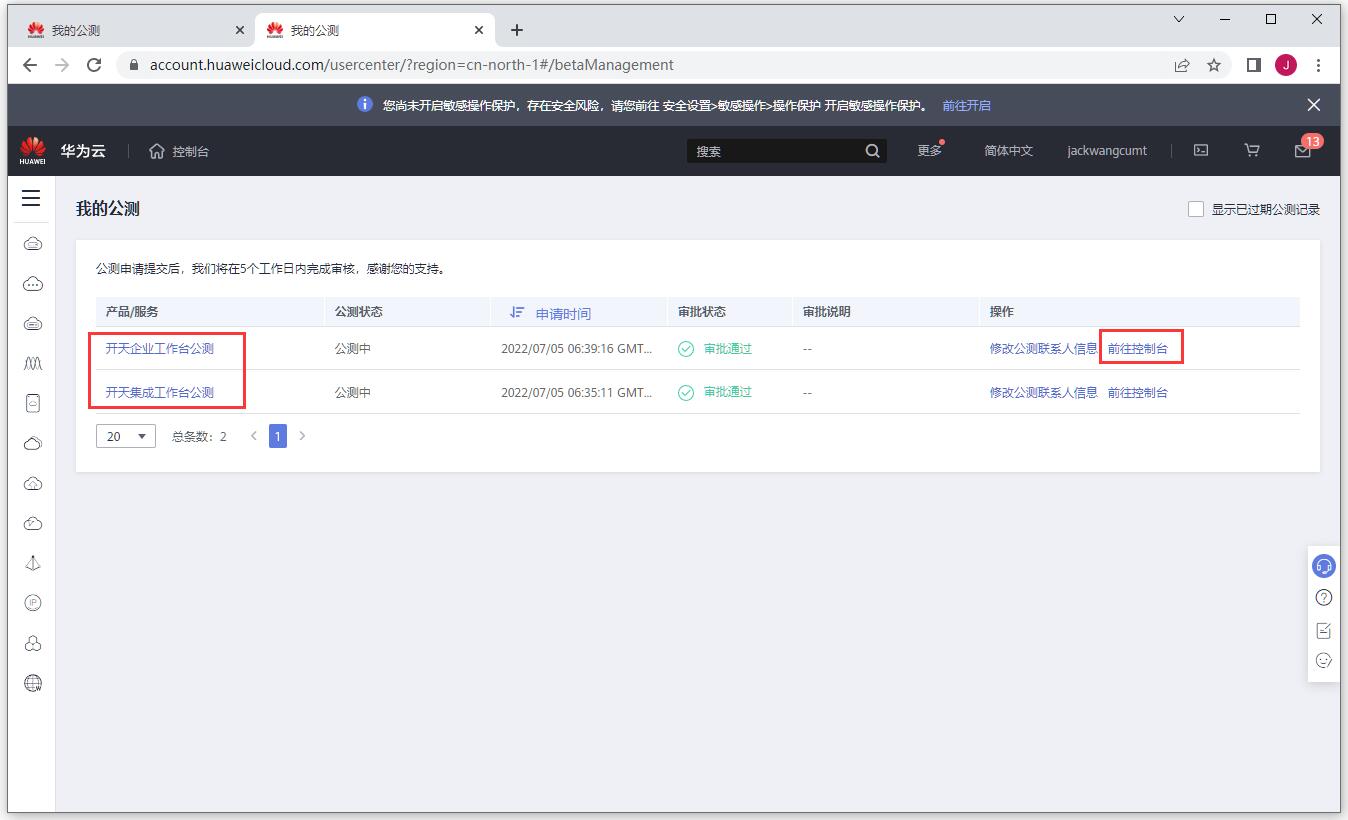Click the feedback note icon on right edge
Viewport: 1348px width, 820px height.
[1324, 630]
